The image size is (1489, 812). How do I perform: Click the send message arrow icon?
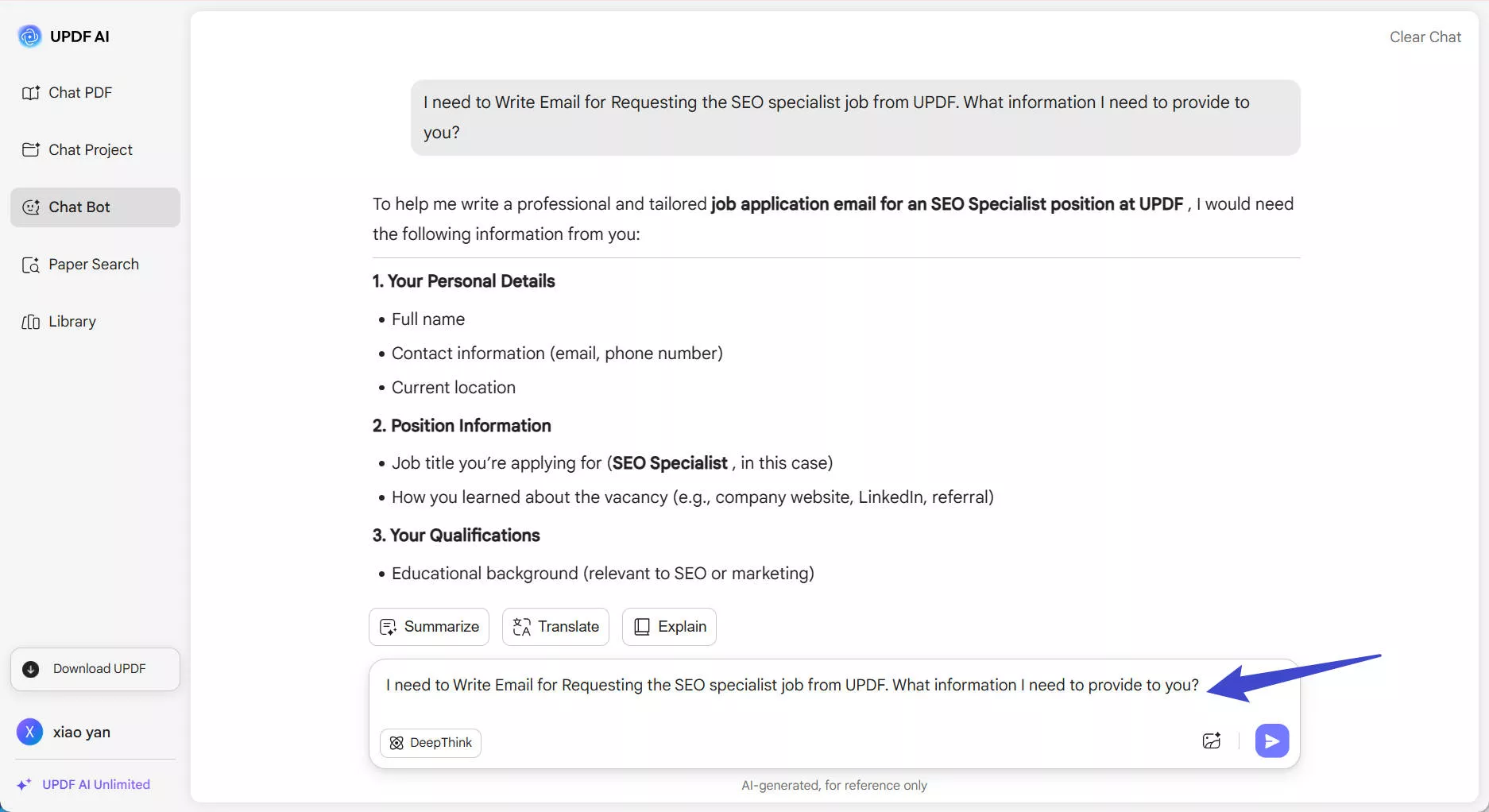(1271, 740)
